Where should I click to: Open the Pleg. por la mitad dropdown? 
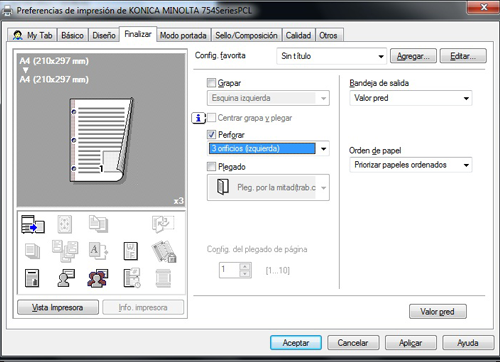pos(268,187)
